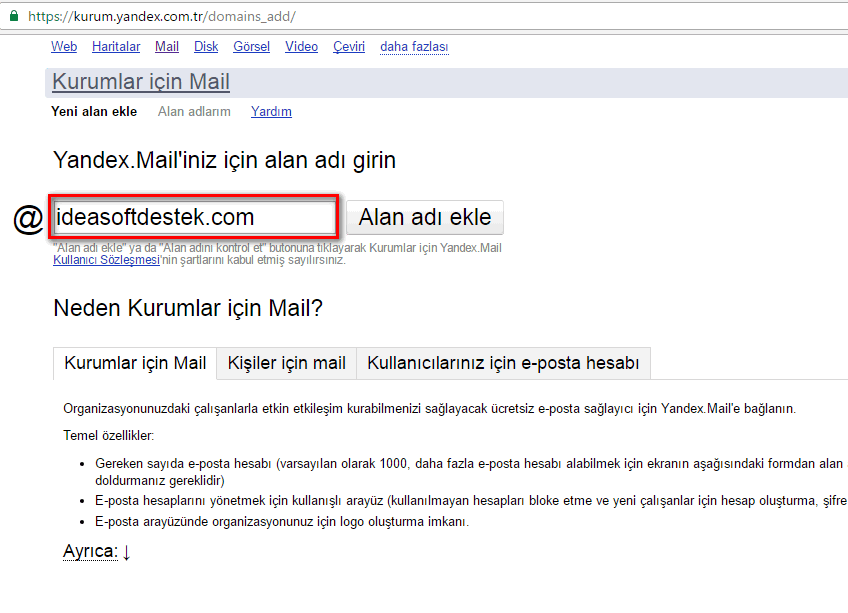Click the bullet text about logo oluşturma imkanı
Viewport: 848px width, 613px height.
coord(282,522)
